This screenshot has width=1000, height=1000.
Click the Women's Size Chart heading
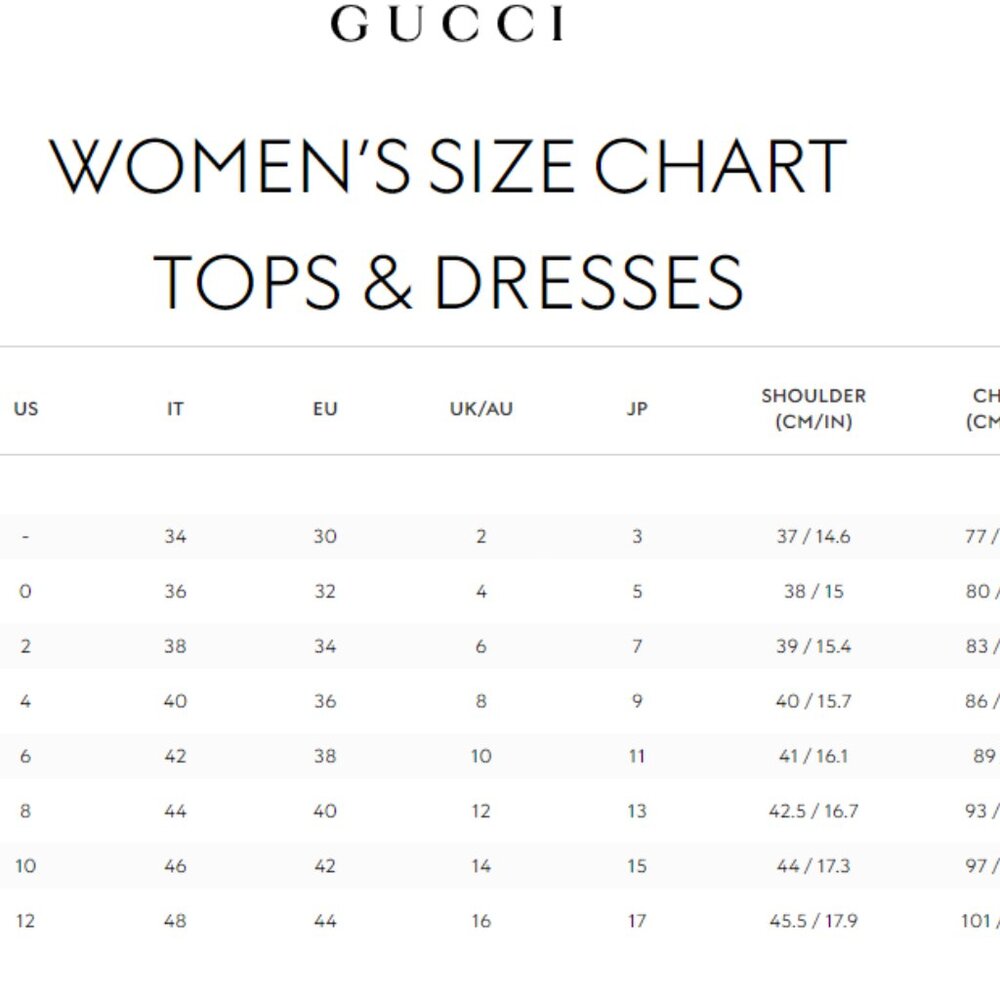[447, 166]
